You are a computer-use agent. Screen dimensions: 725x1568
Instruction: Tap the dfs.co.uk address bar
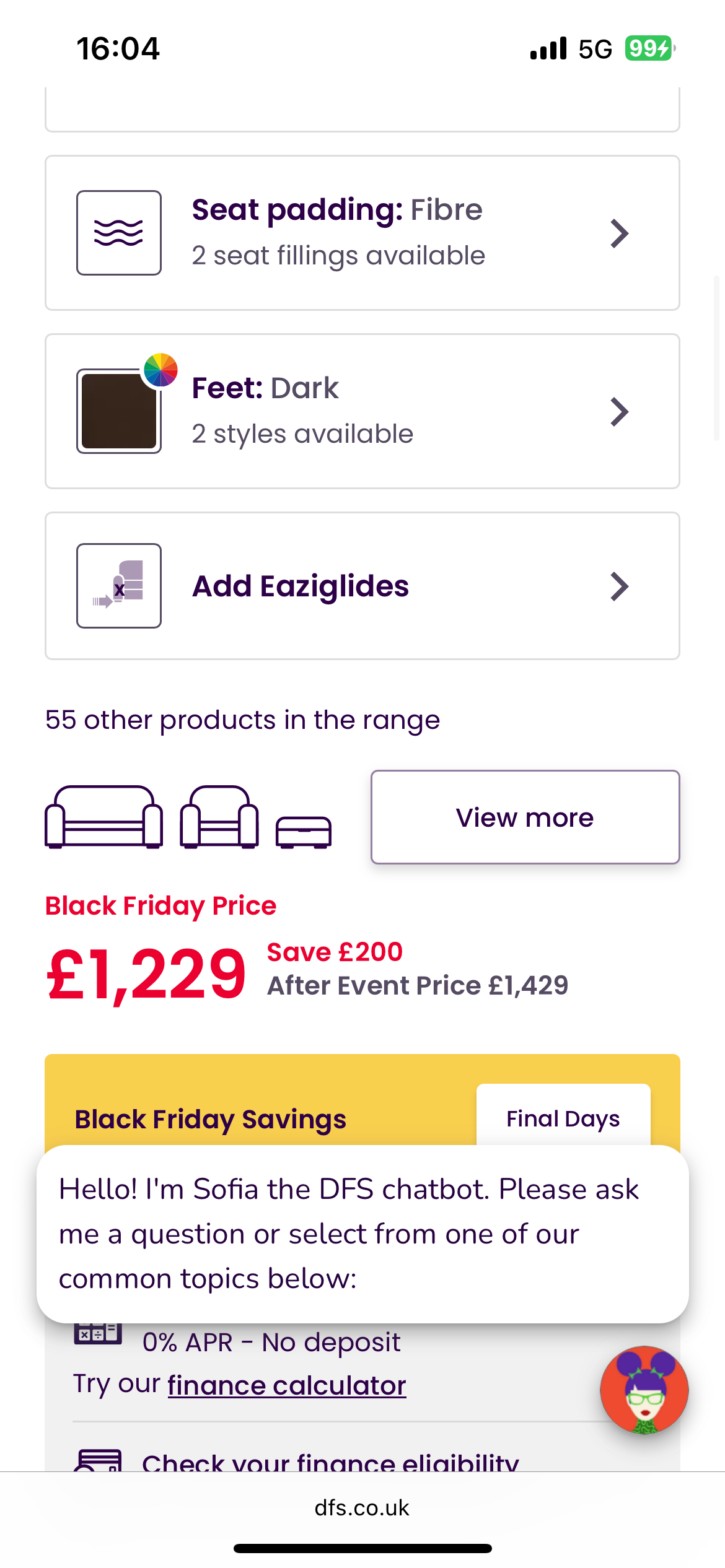click(362, 1507)
